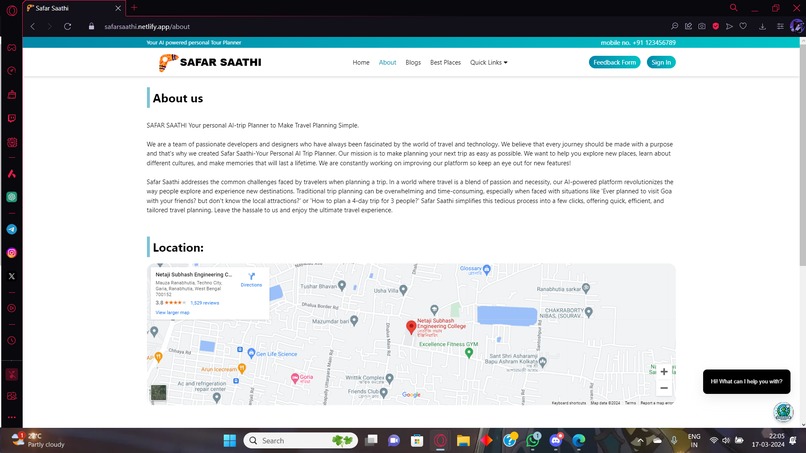Open File Explorer from taskbar
The image size is (806, 453).
coord(463,441)
